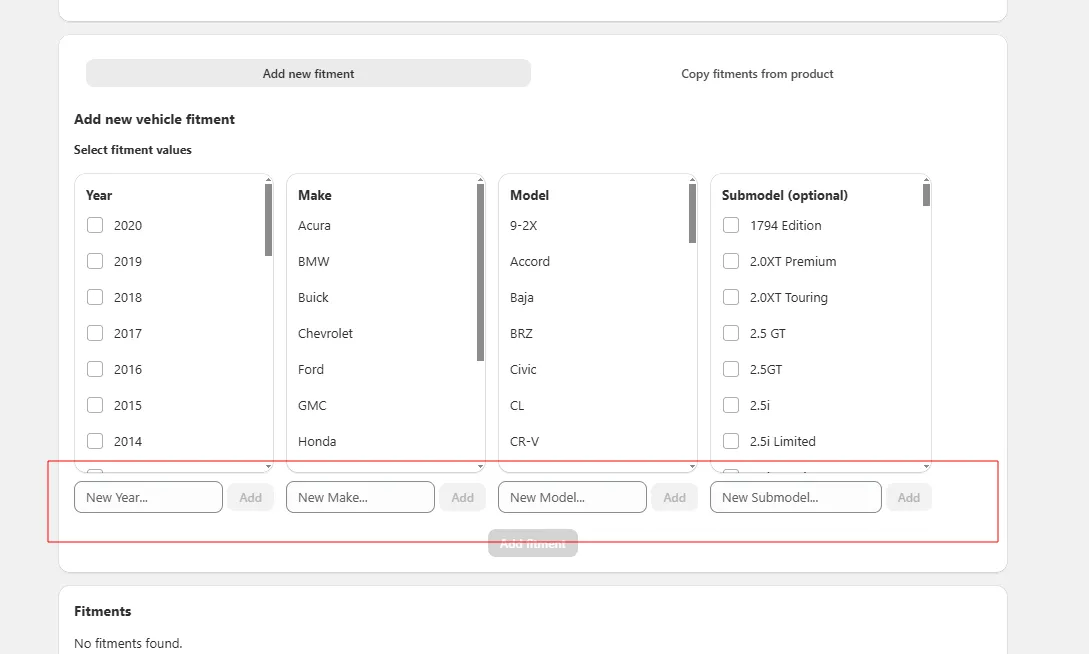Image resolution: width=1089 pixels, height=654 pixels.
Task: Pick Honda in the Make list
Action: (x=317, y=441)
